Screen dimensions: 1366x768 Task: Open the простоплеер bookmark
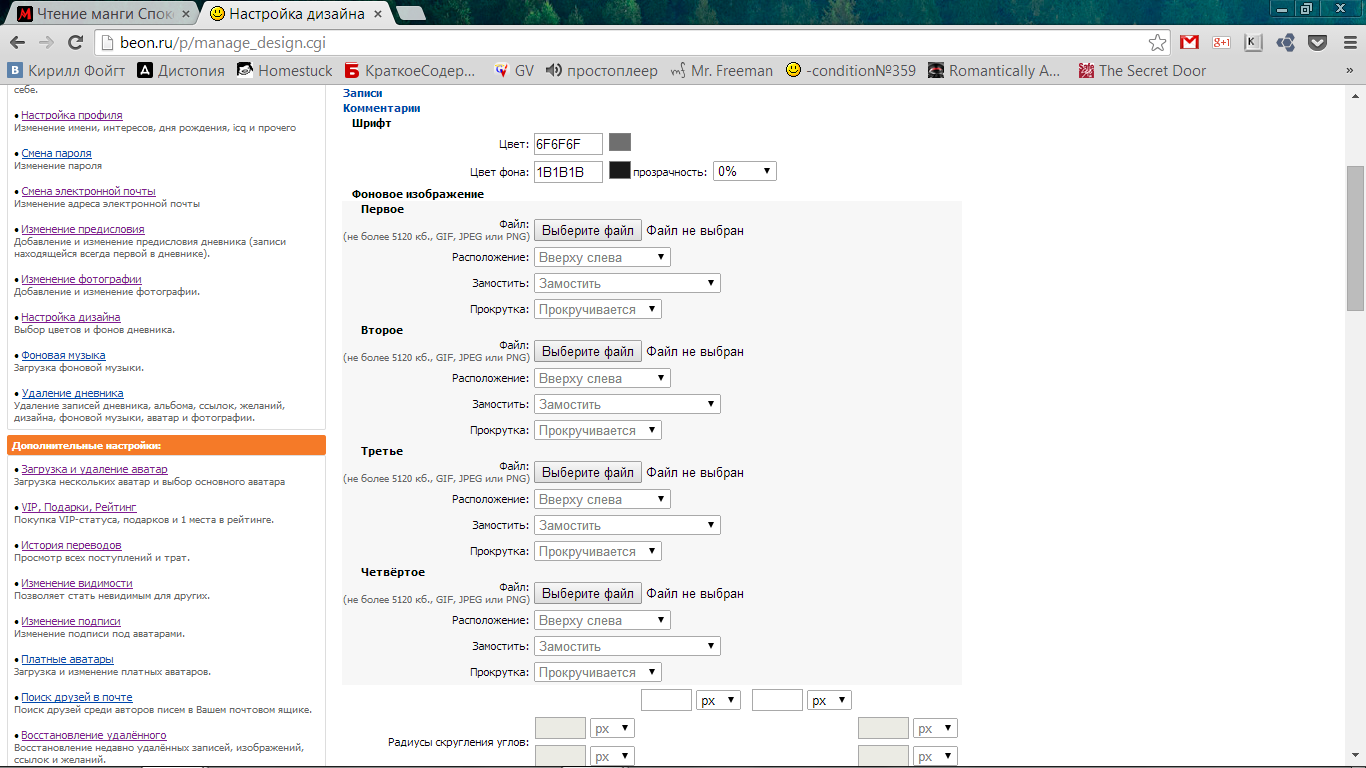602,70
